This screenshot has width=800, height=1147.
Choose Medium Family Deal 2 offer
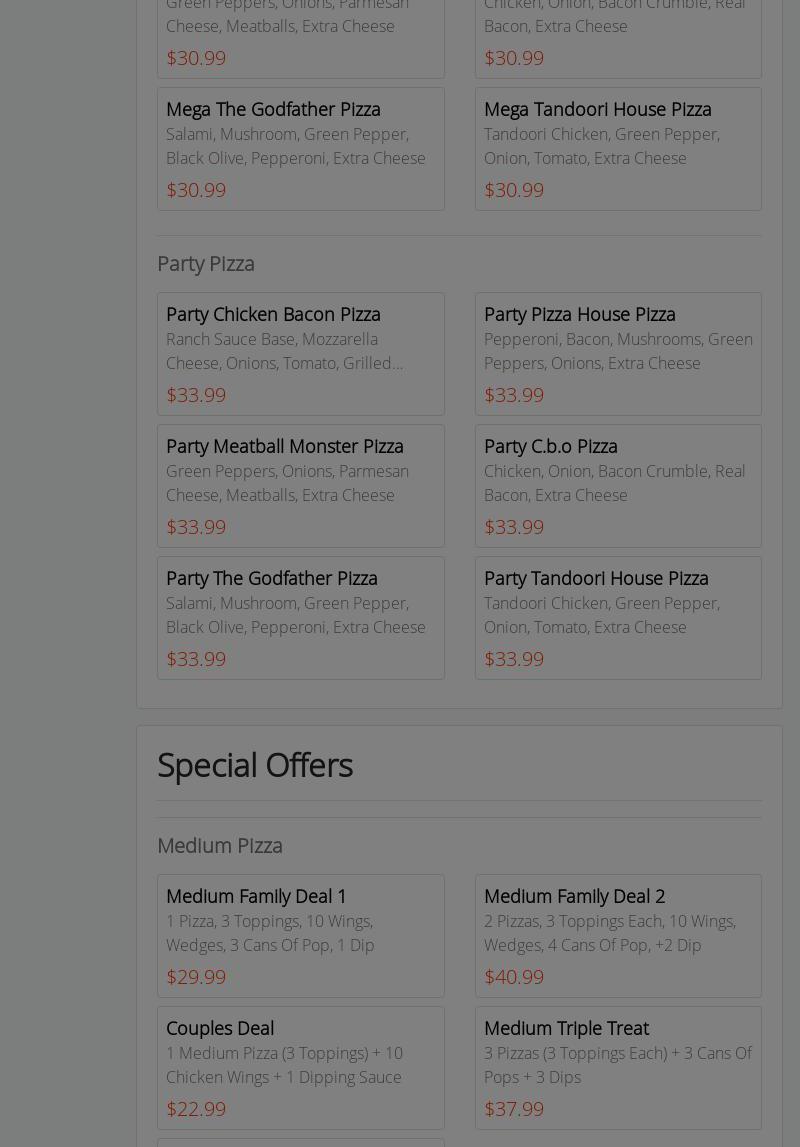[x=574, y=896]
